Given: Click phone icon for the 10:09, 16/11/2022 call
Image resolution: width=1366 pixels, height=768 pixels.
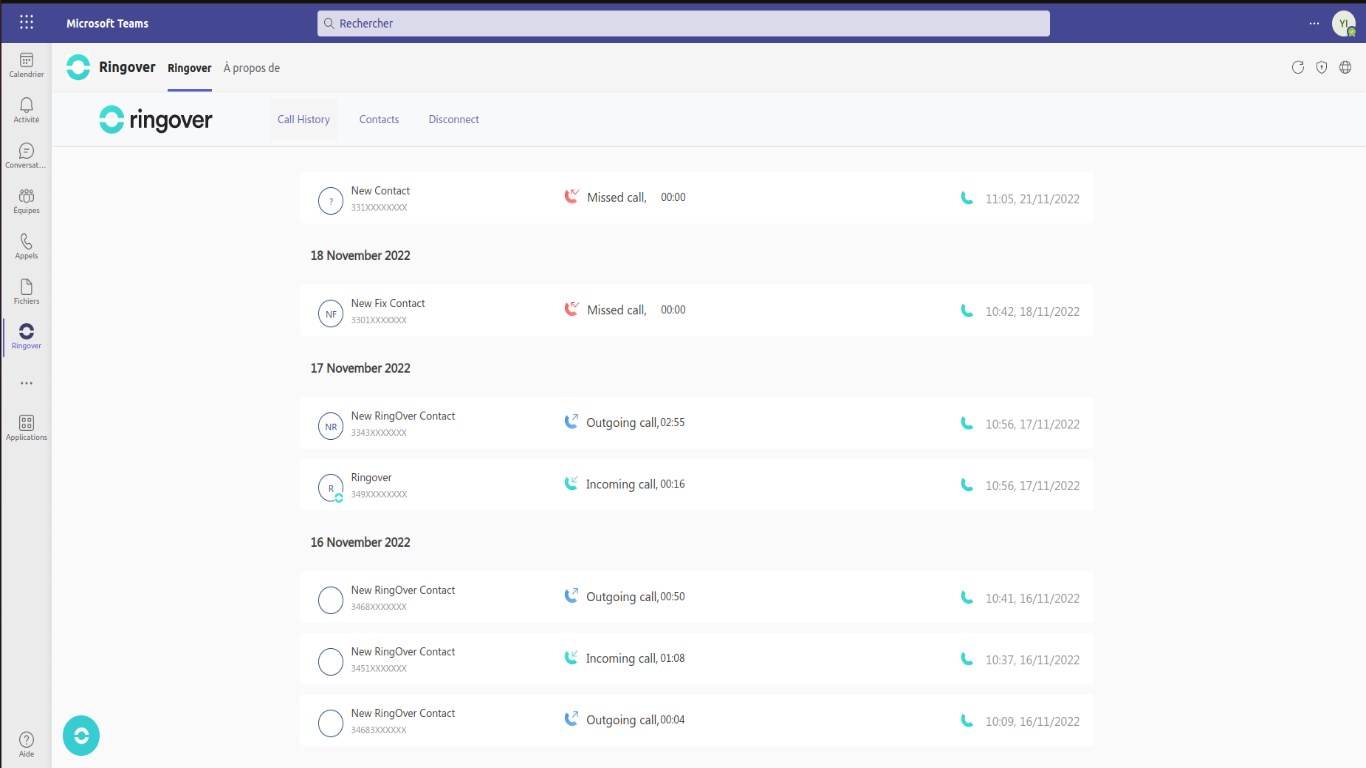Looking at the screenshot, I should [966, 721].
